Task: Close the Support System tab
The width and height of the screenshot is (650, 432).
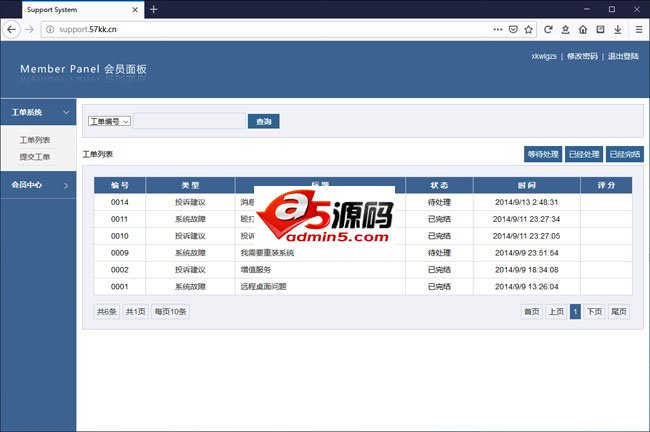Action: 135,10
